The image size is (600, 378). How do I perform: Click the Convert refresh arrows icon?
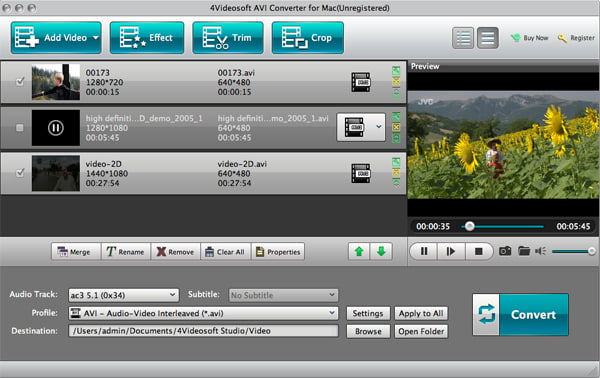pos(486,314)
